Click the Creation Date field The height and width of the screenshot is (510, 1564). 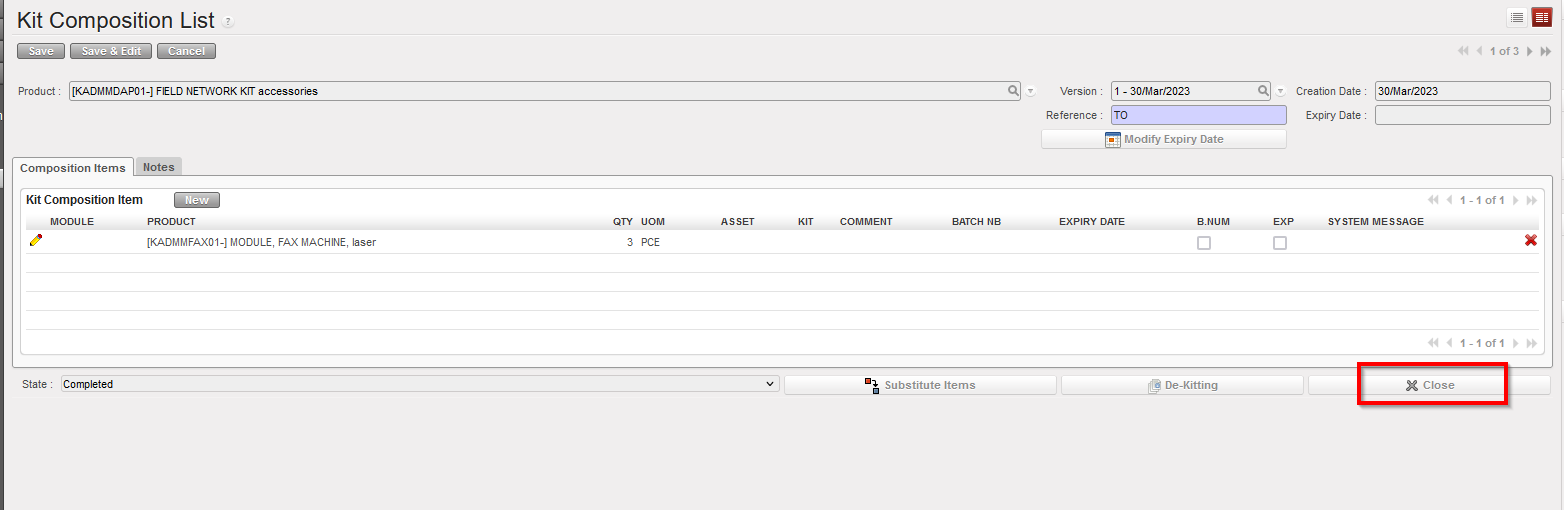point(1463,91)
